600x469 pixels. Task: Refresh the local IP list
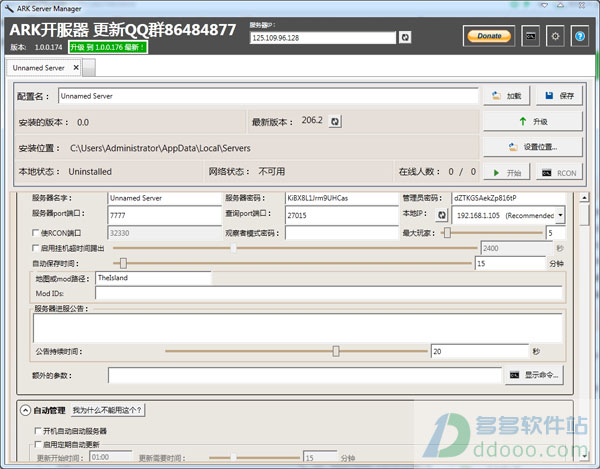442,215
